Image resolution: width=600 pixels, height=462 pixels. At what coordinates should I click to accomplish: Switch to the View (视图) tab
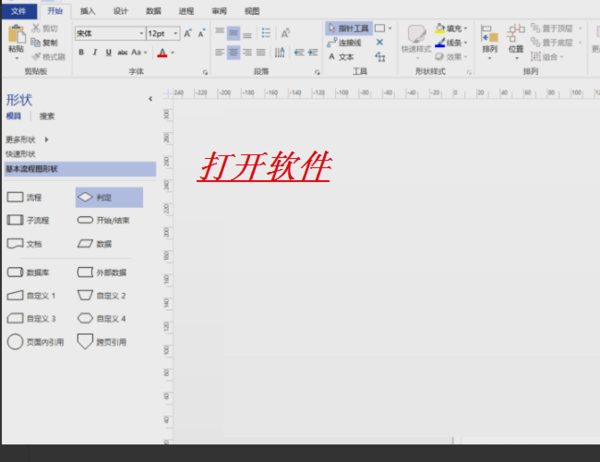tap(252, 11)
